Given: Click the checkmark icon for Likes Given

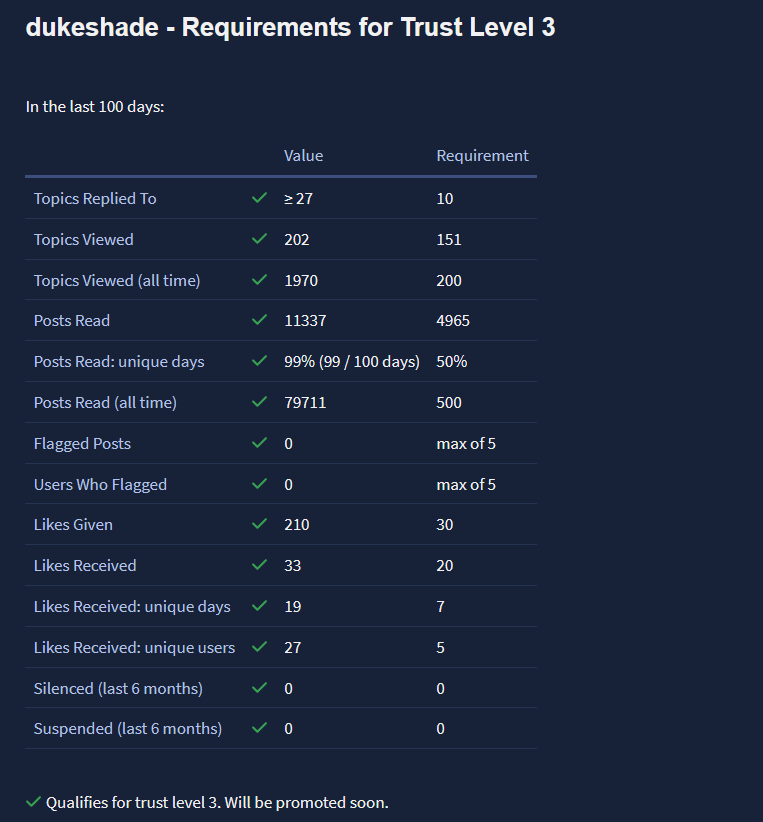Looking at the screenshot, I should (260, 524).
